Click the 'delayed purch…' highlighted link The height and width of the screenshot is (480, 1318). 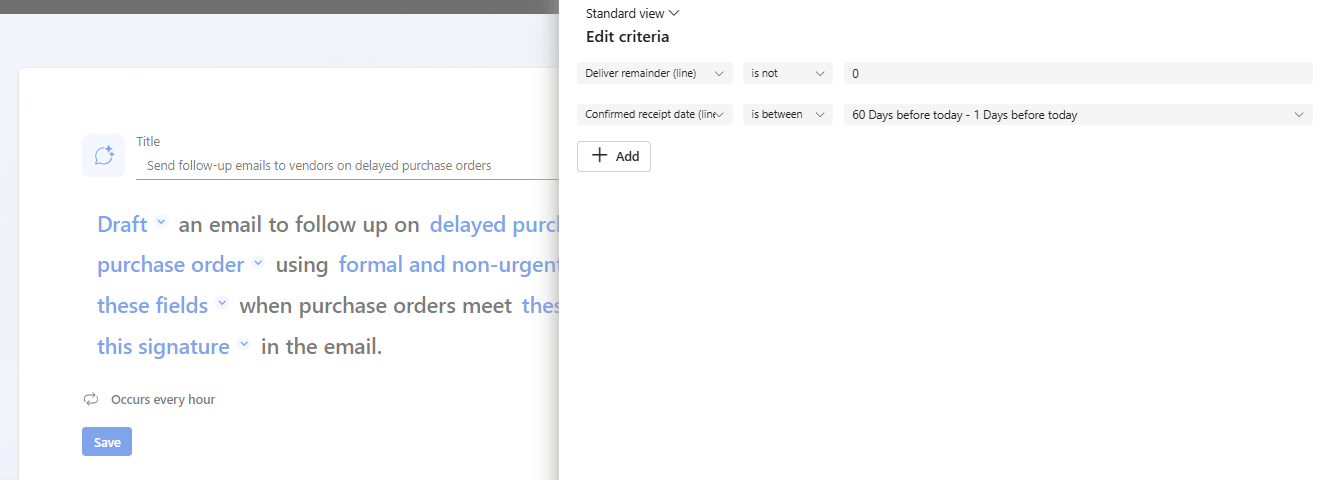point(493,224)
